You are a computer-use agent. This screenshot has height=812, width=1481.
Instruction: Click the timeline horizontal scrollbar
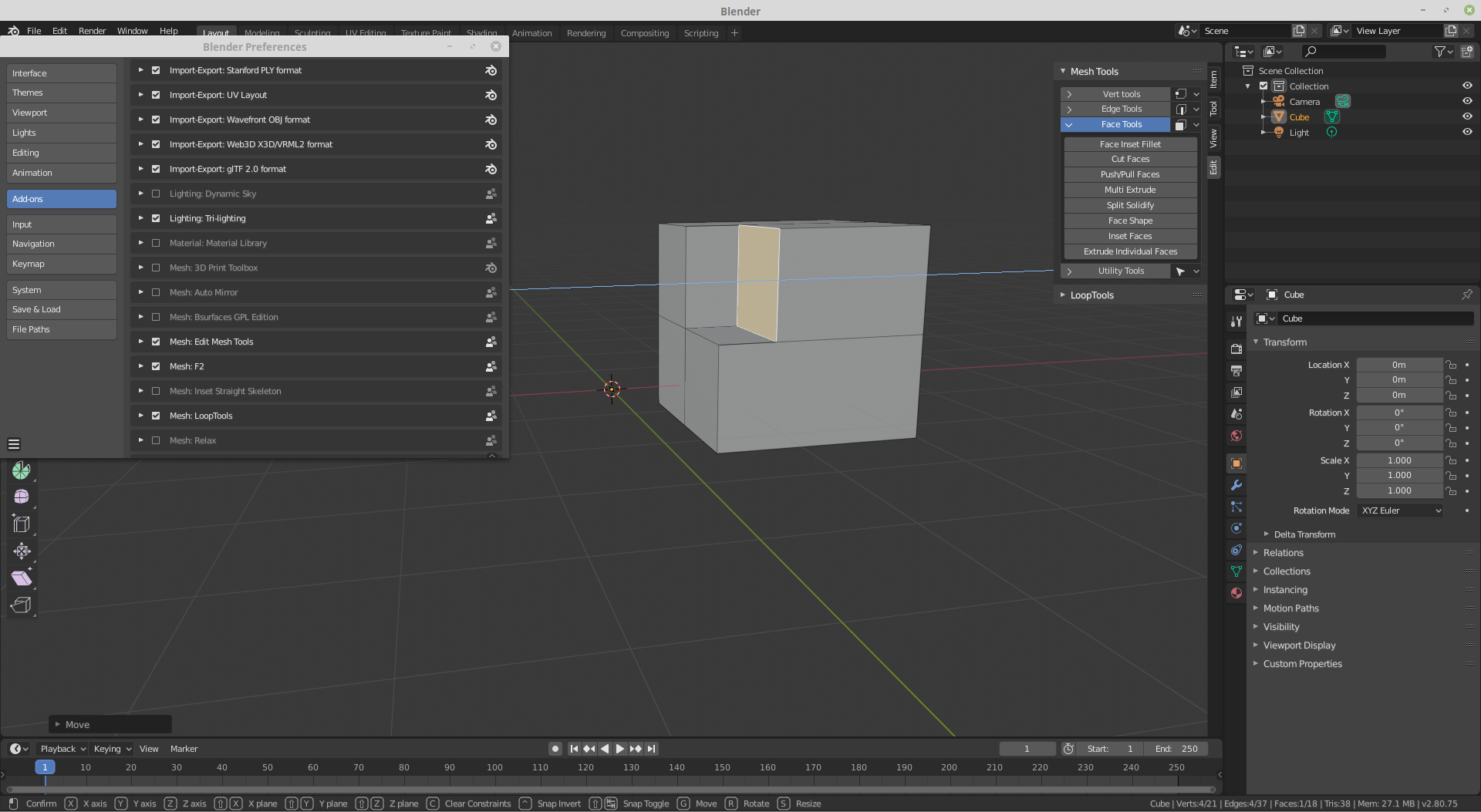611,789
